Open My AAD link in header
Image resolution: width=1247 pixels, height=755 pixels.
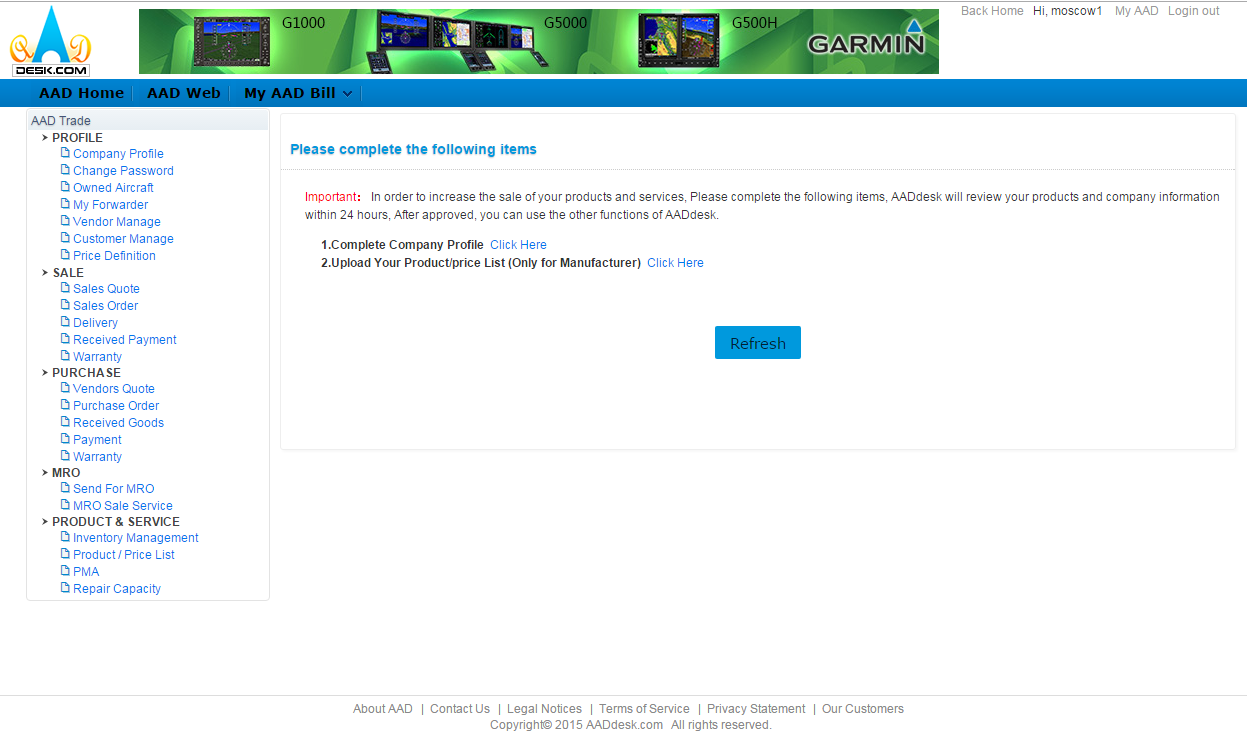1136,11
